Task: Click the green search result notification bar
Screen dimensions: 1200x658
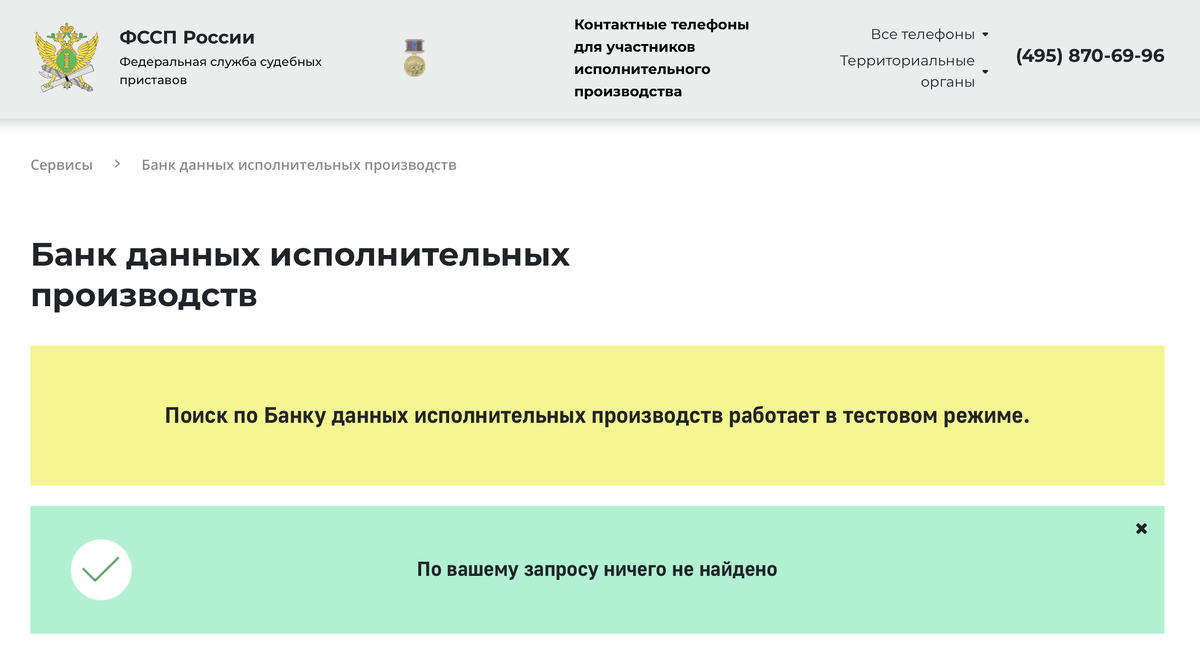Action: tap(600, 570)
